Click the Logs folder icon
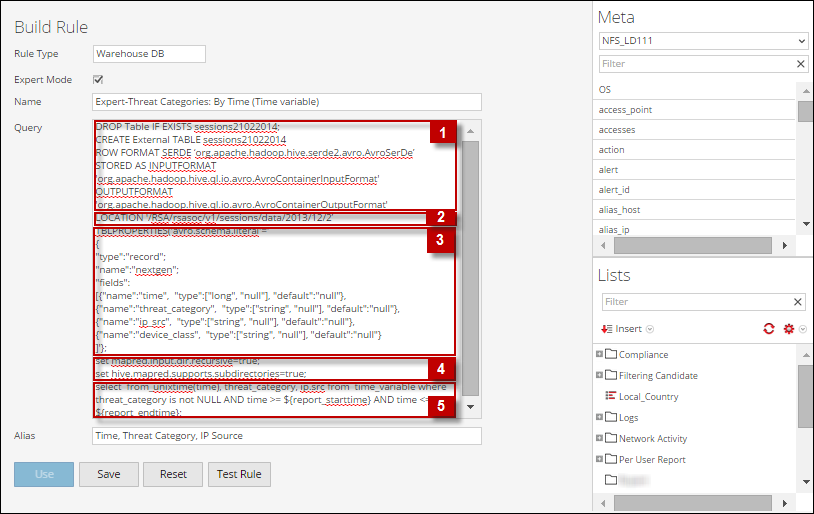 pos(611,417)
